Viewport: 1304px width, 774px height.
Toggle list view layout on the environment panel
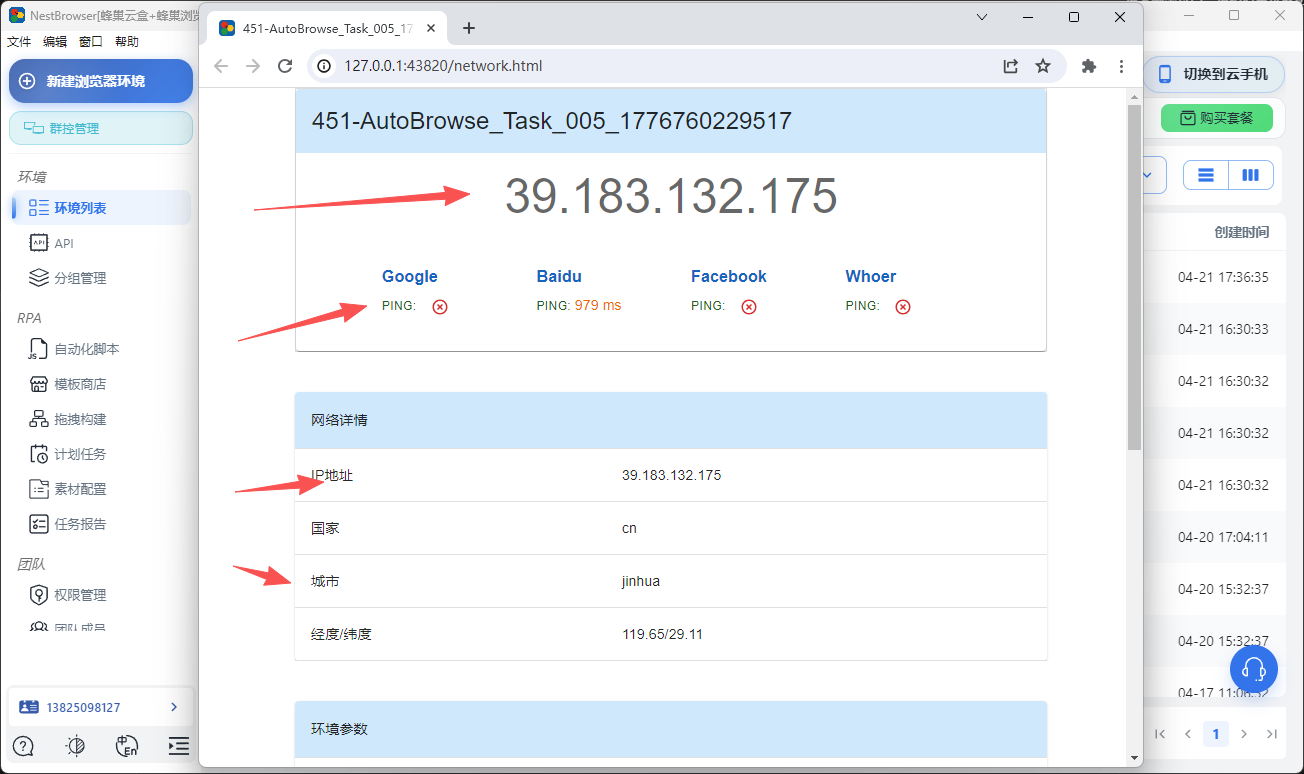1204,174
